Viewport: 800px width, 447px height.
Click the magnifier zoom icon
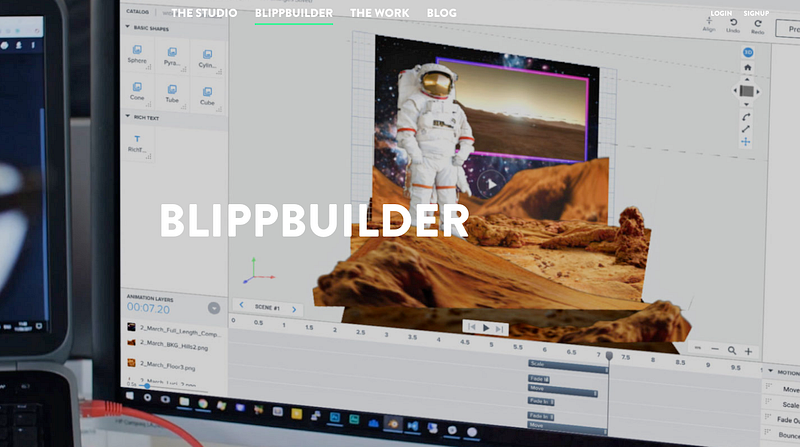click(x=732, y=350)
